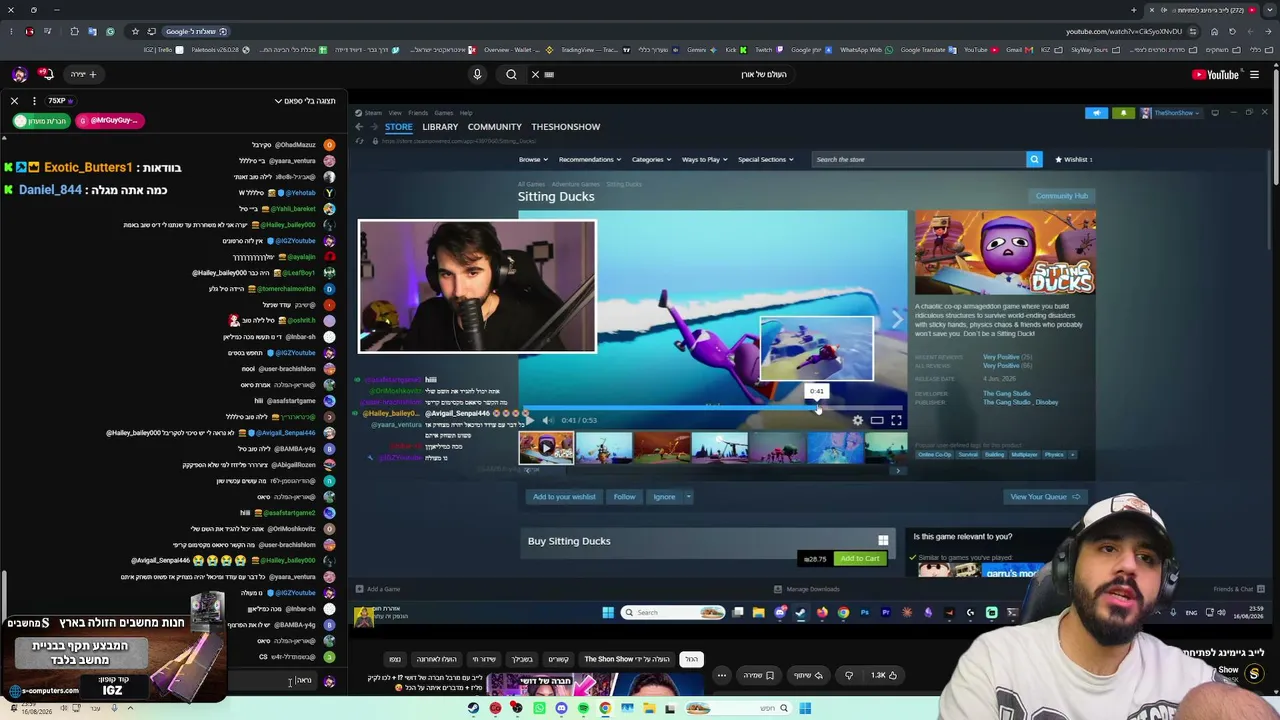
Task: Dislike the YouTube video
Action: click(849, 675)
